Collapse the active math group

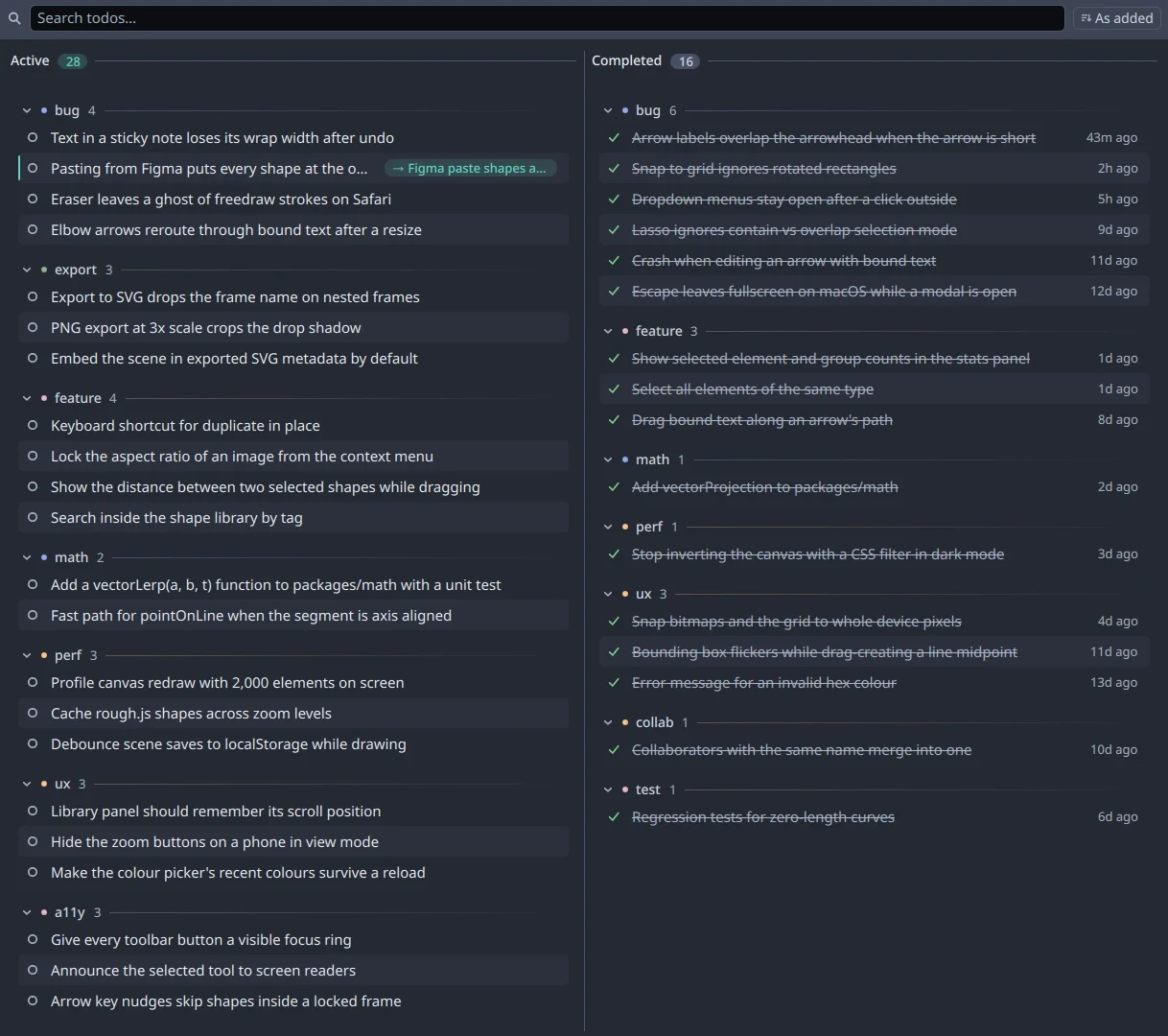(x=27, y=557)
